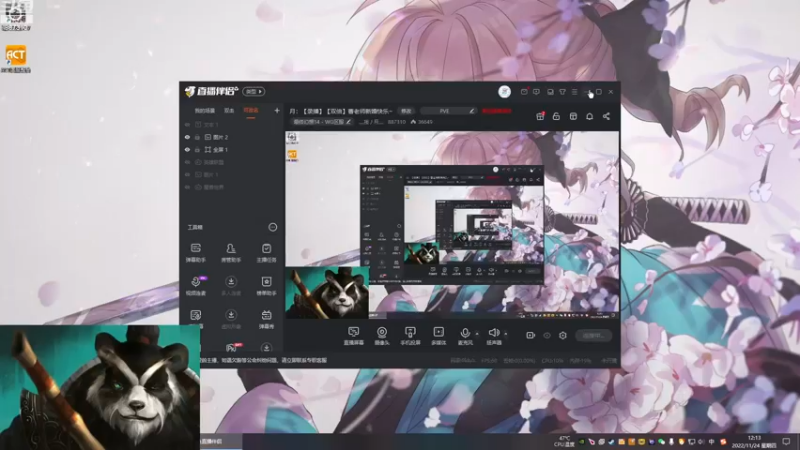Select the panda camera source in the preview
Image resolution: width=800 pixels, height=450 pixels.
click(327, 293)
